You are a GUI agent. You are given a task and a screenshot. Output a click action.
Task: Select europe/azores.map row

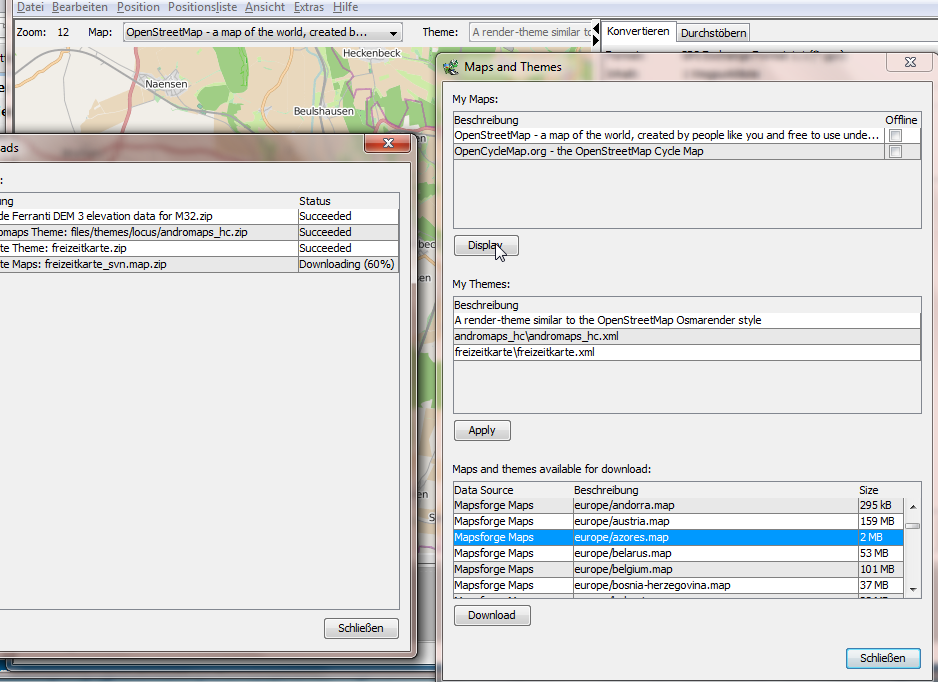click(x=678, y=537)
